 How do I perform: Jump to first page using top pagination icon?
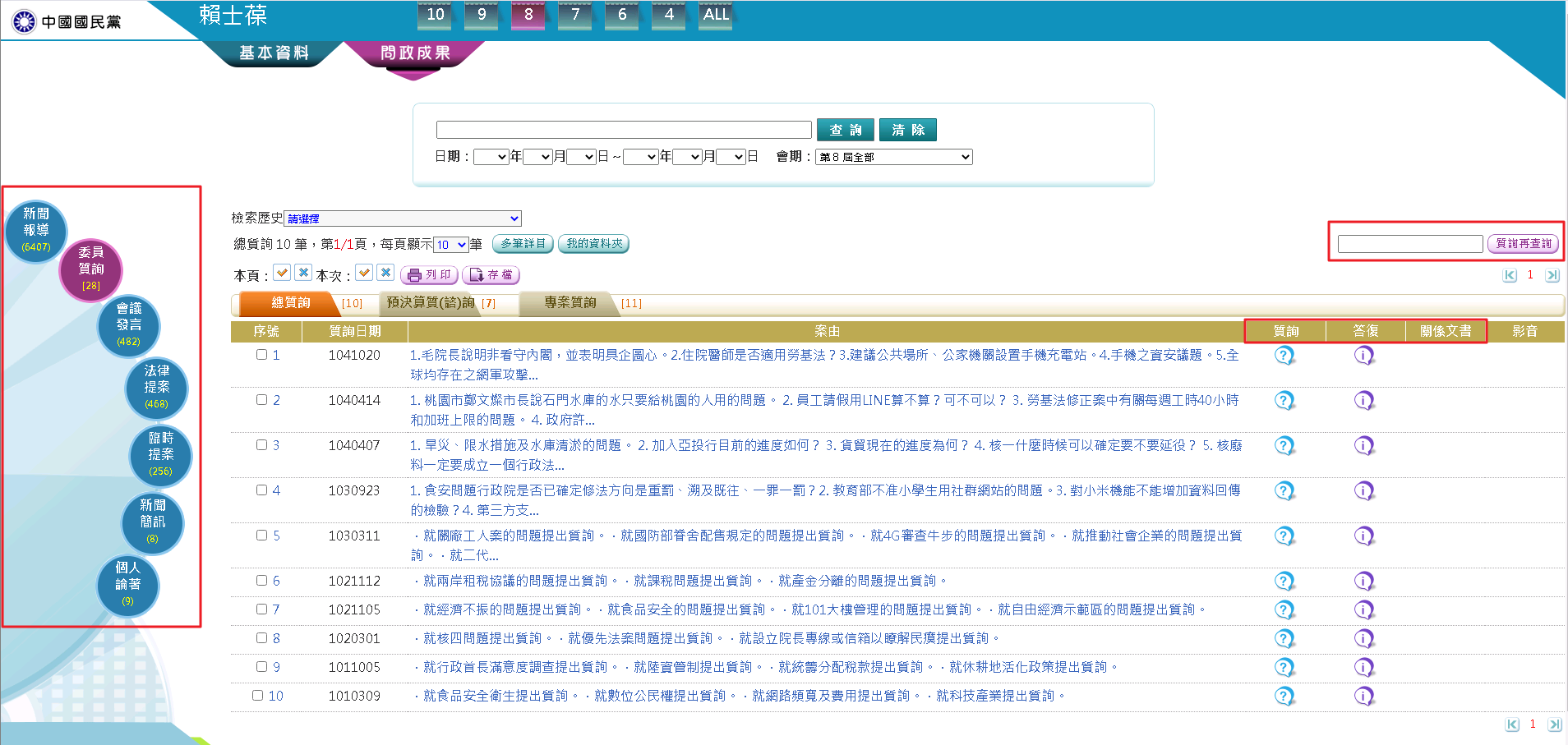(x=1510, y=276)
